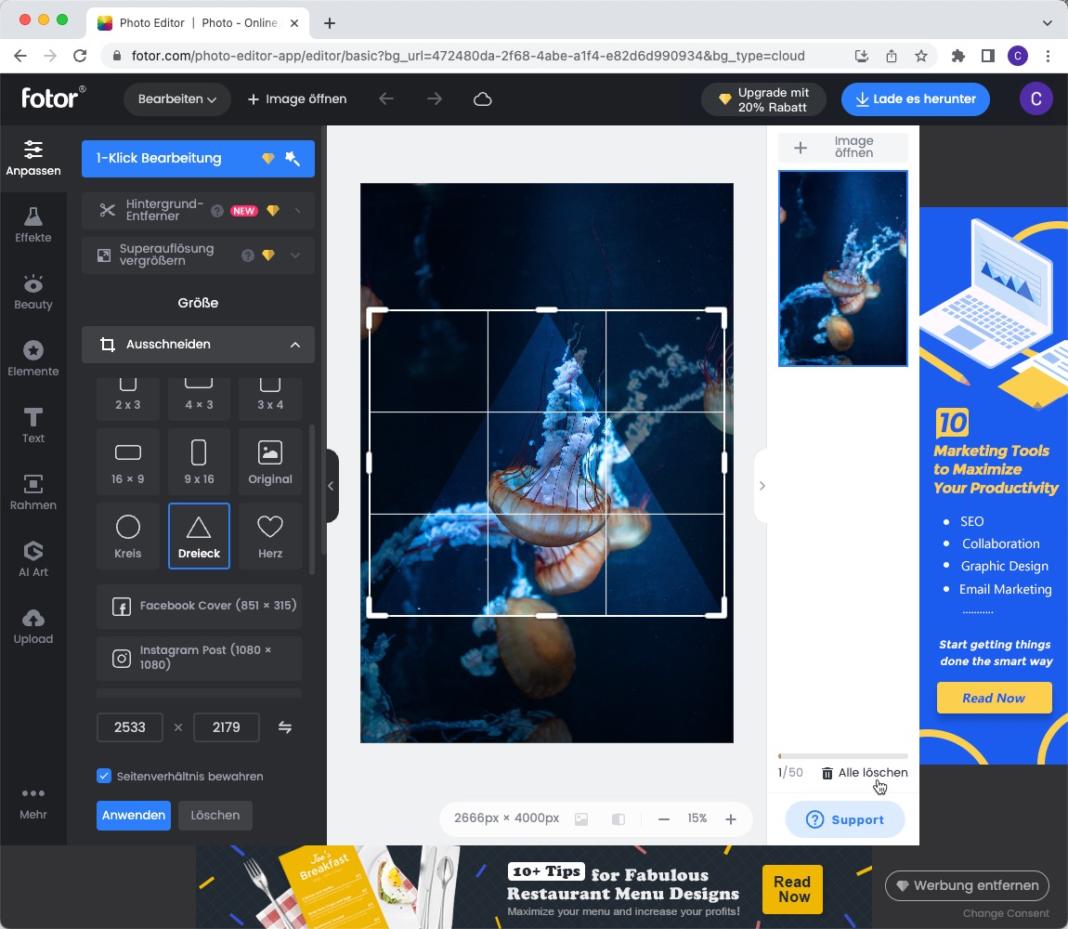The width and height of the screenshot is (1068, 929).
Task: Disable Seitenverhältnis bewahren
Action: point(103,775)
